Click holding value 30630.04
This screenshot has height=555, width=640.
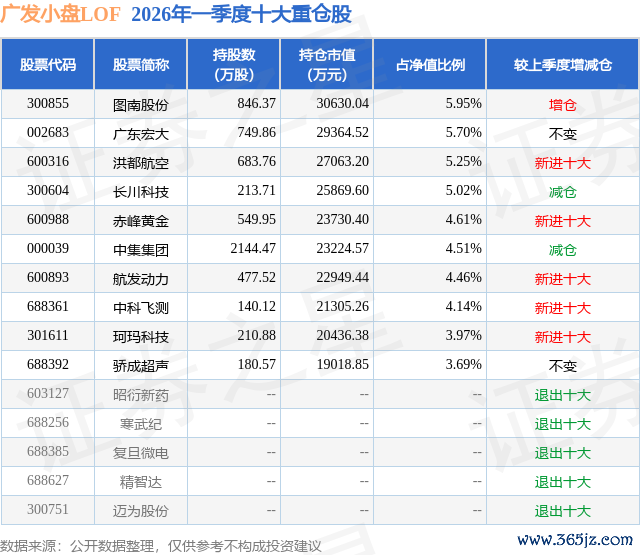click(342, 104)
